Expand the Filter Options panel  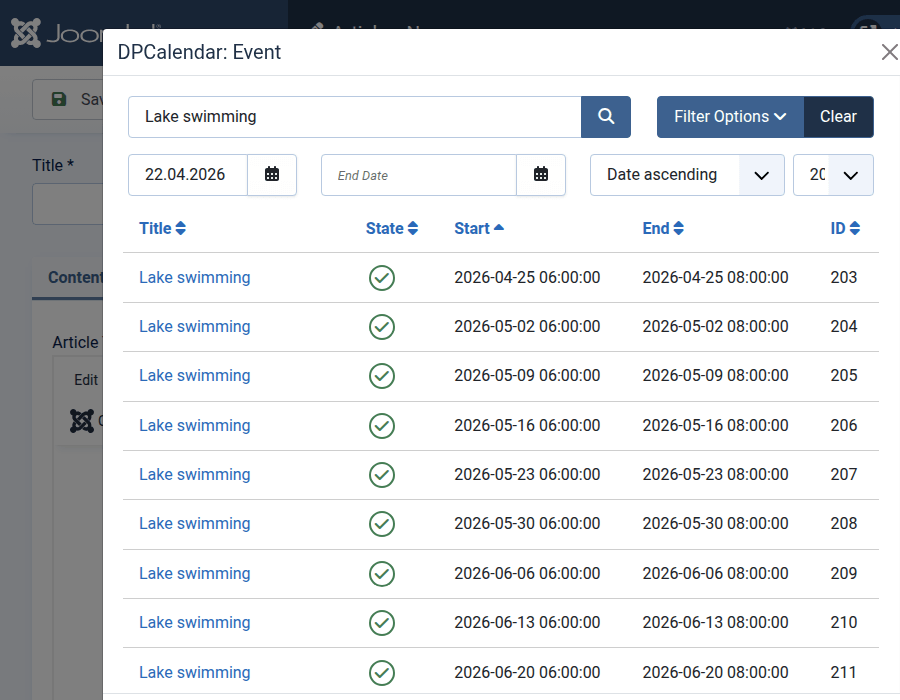click(x=730, y=117)
